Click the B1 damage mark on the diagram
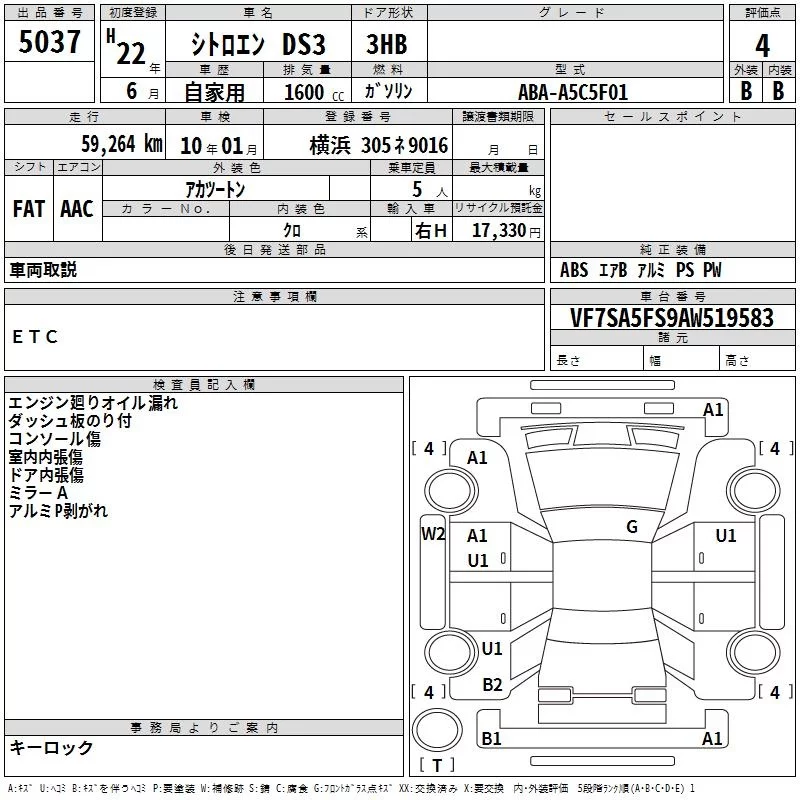 click(x=491, y=738)
